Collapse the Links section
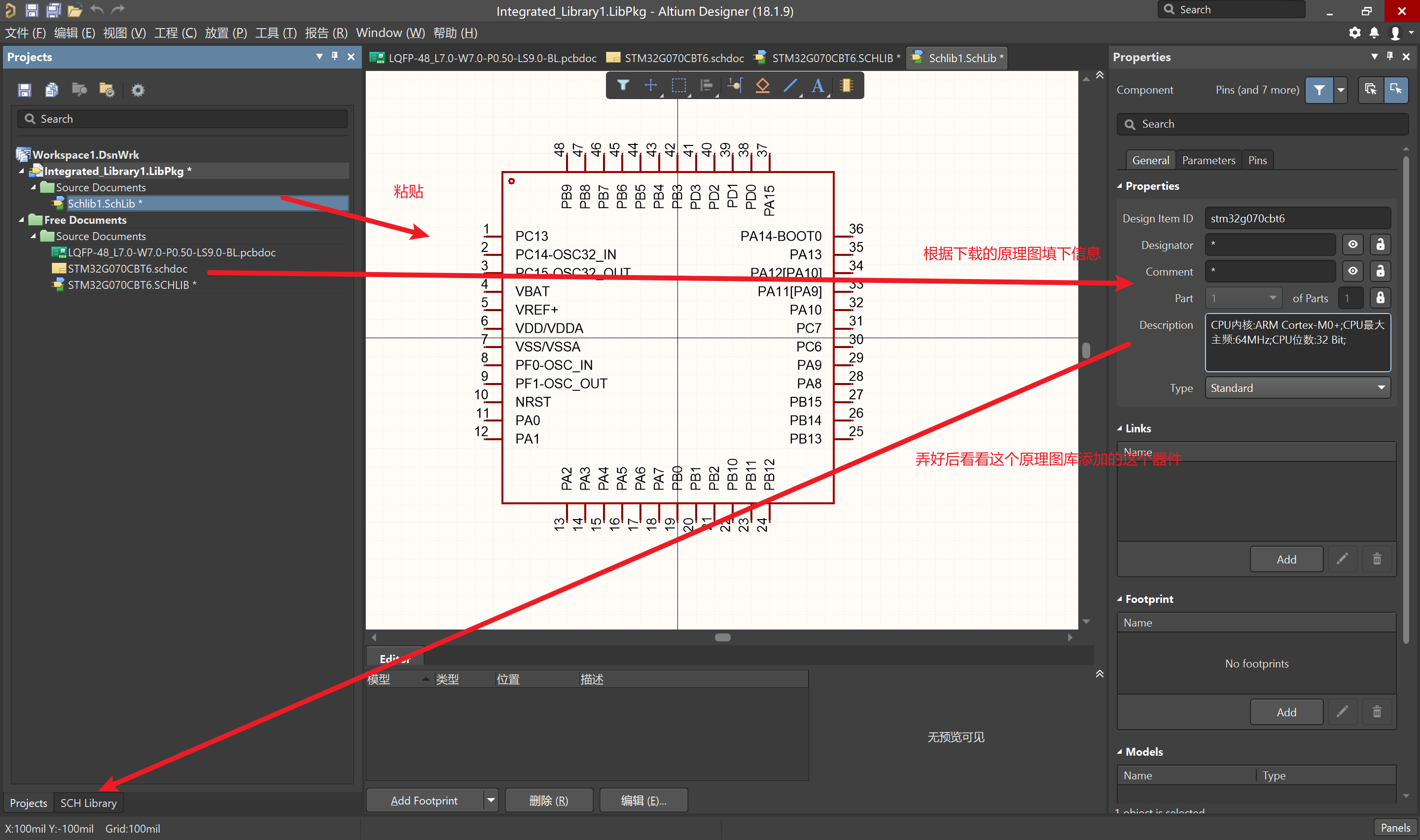This screenshot has height=840, width=1420. coord(1119,428)
